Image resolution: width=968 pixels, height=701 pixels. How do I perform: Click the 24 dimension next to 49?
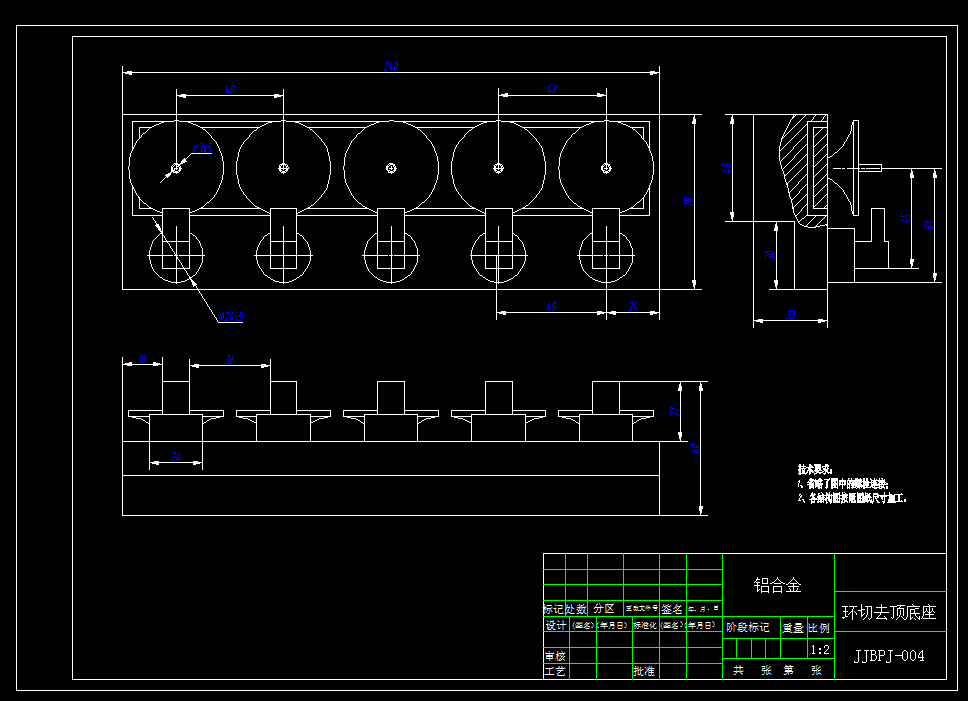633,306
